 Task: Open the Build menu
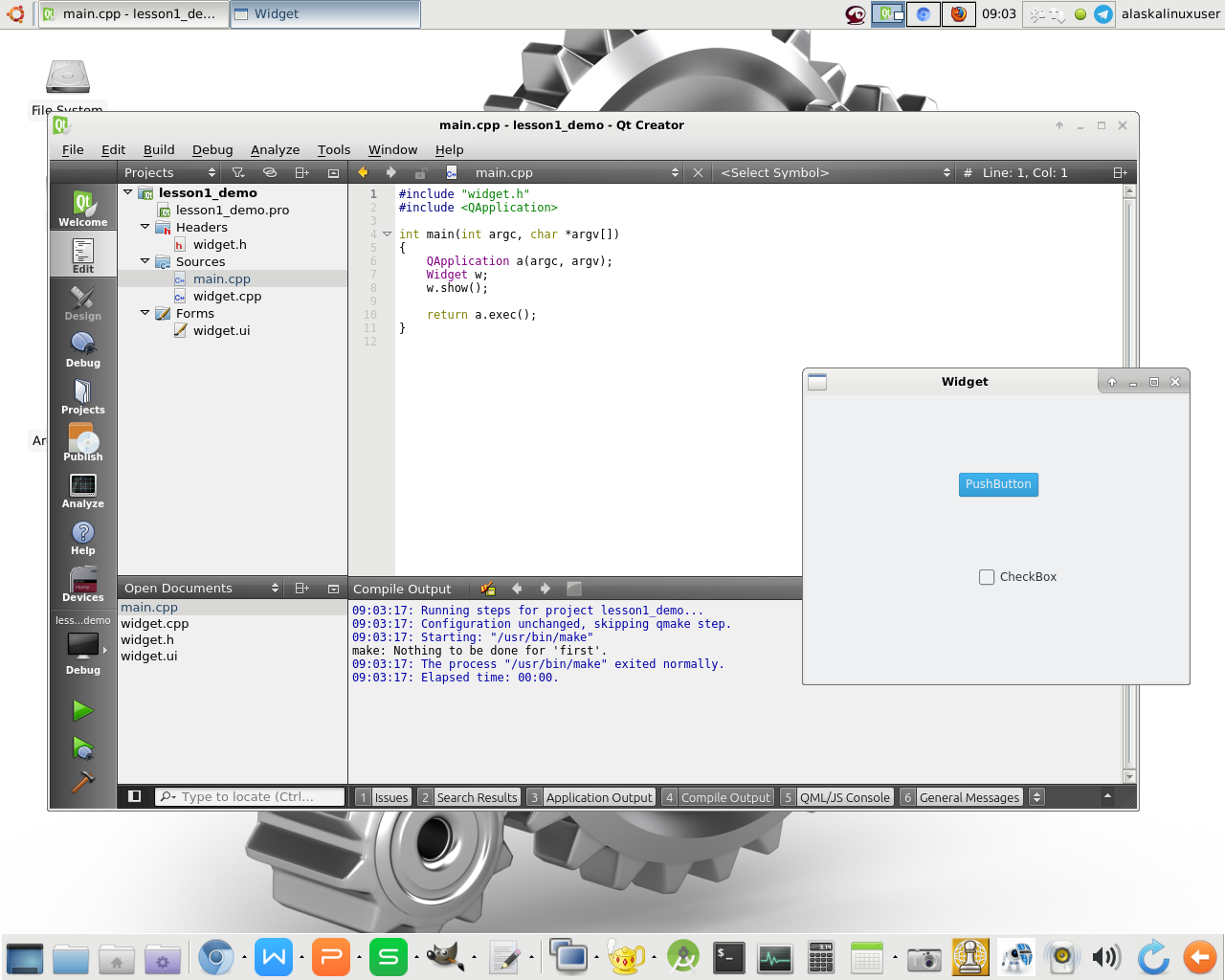159,149
